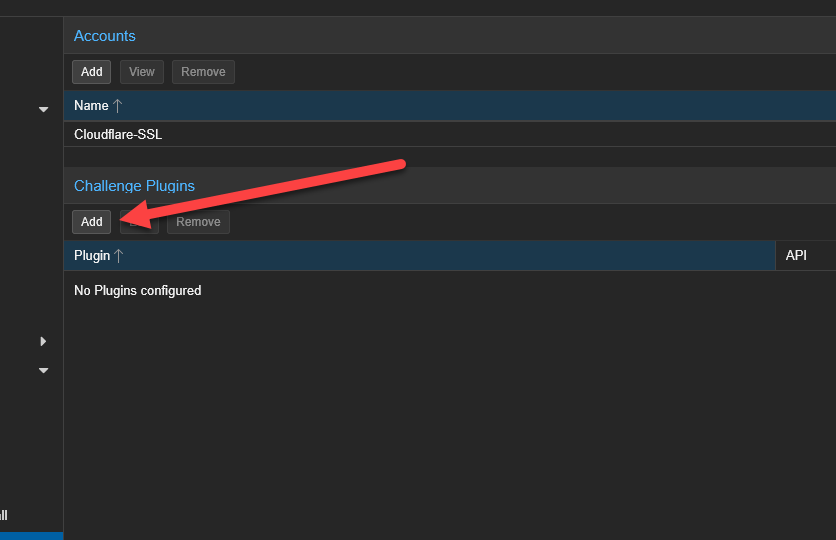Expand the right-pointing sidebar tree arrow
The height and width of the screenshot is (540, 836).
coord(43,341)
